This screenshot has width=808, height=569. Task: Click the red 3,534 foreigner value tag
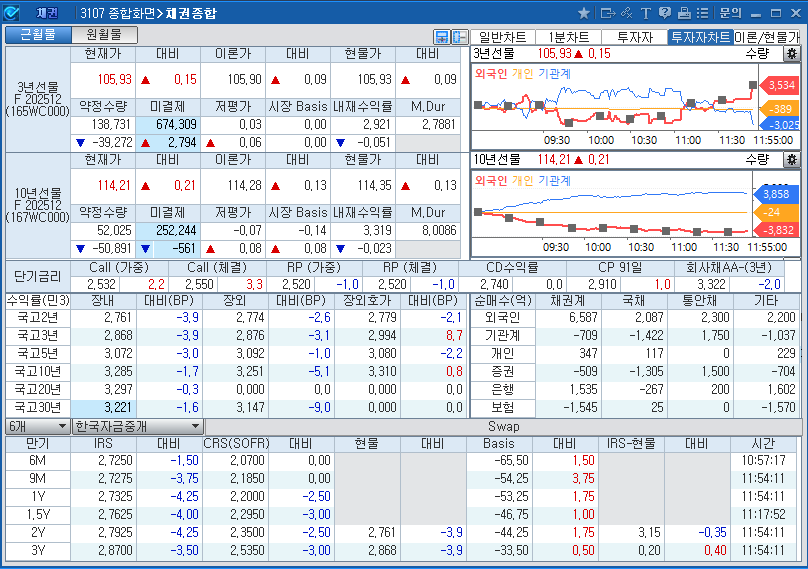(x=781, y=86)
